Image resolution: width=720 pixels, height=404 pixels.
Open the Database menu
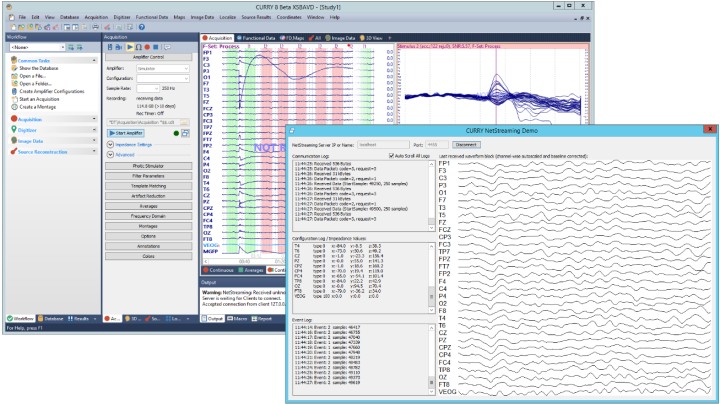69,17
